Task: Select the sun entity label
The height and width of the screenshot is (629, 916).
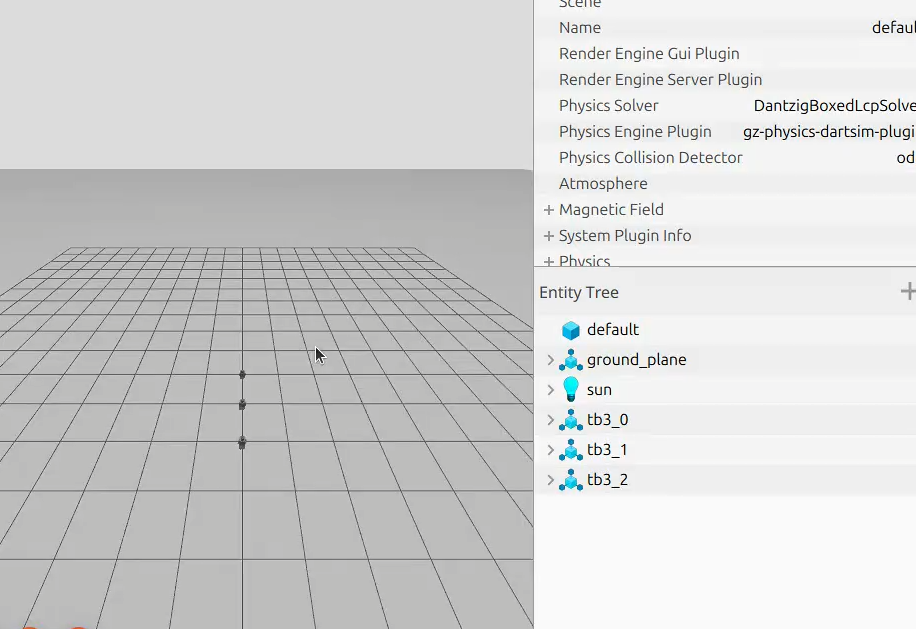Action: pos(599,390)
